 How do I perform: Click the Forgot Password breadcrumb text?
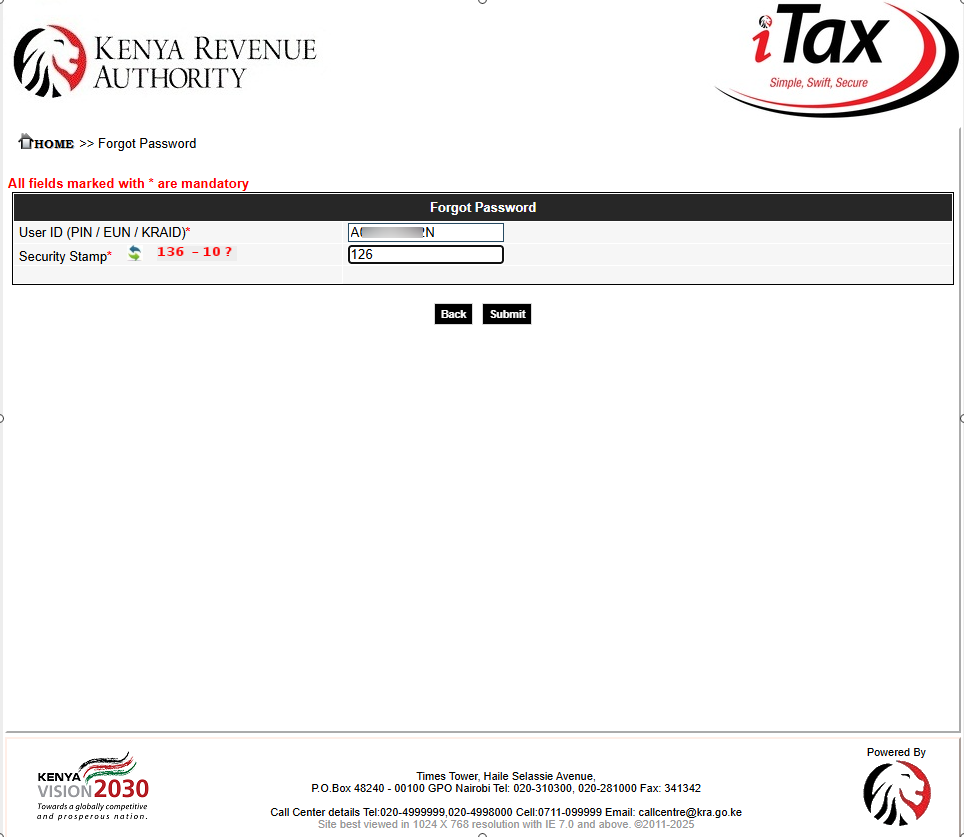[147, 144]
